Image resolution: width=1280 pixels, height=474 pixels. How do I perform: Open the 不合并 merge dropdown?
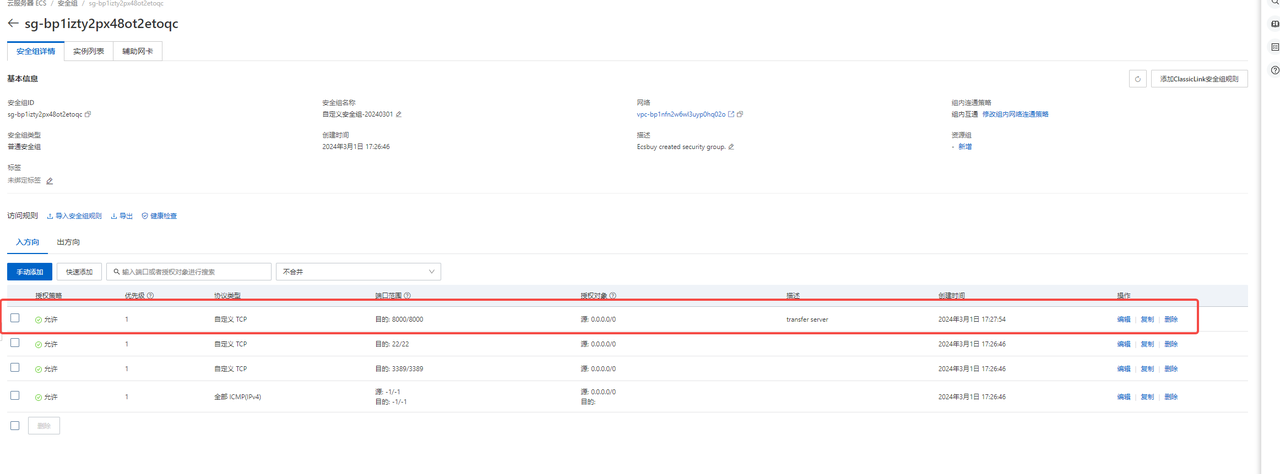click(x=358, y=271)
